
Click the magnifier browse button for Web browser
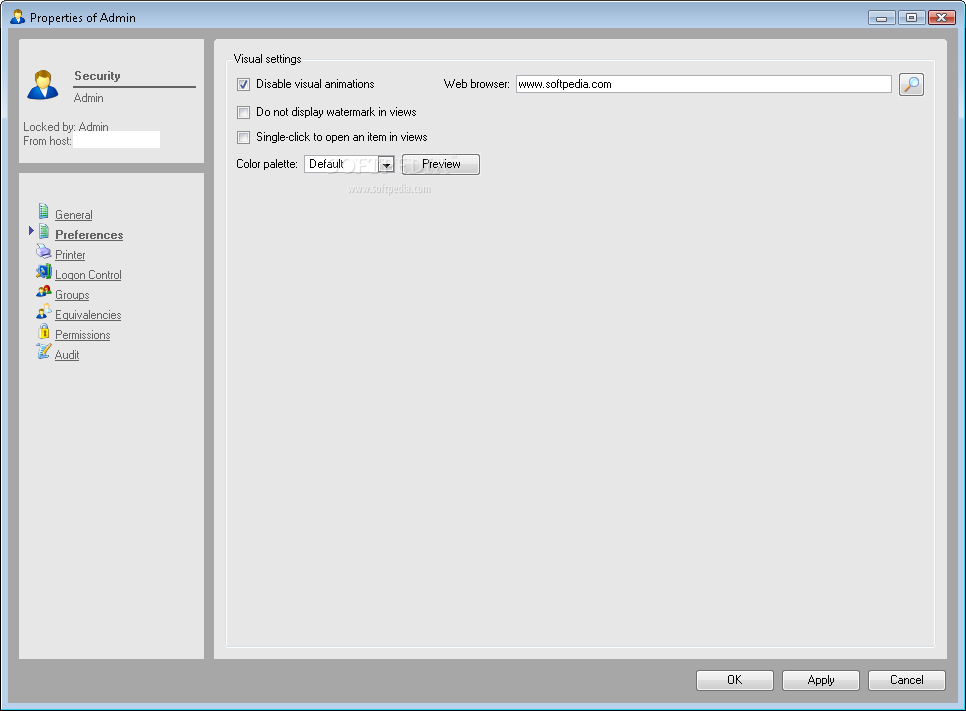(911, 84)
